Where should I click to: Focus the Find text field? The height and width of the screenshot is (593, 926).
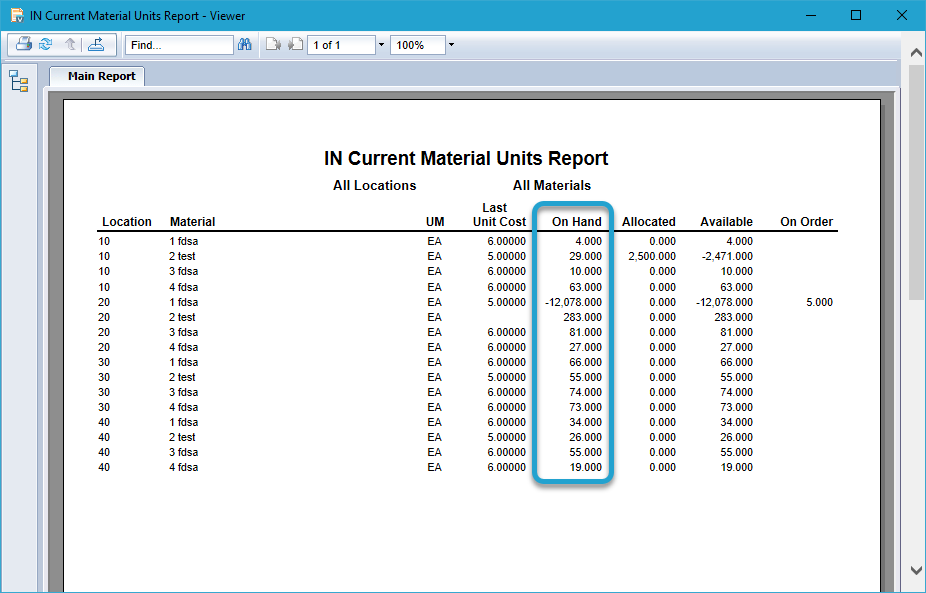179,45
